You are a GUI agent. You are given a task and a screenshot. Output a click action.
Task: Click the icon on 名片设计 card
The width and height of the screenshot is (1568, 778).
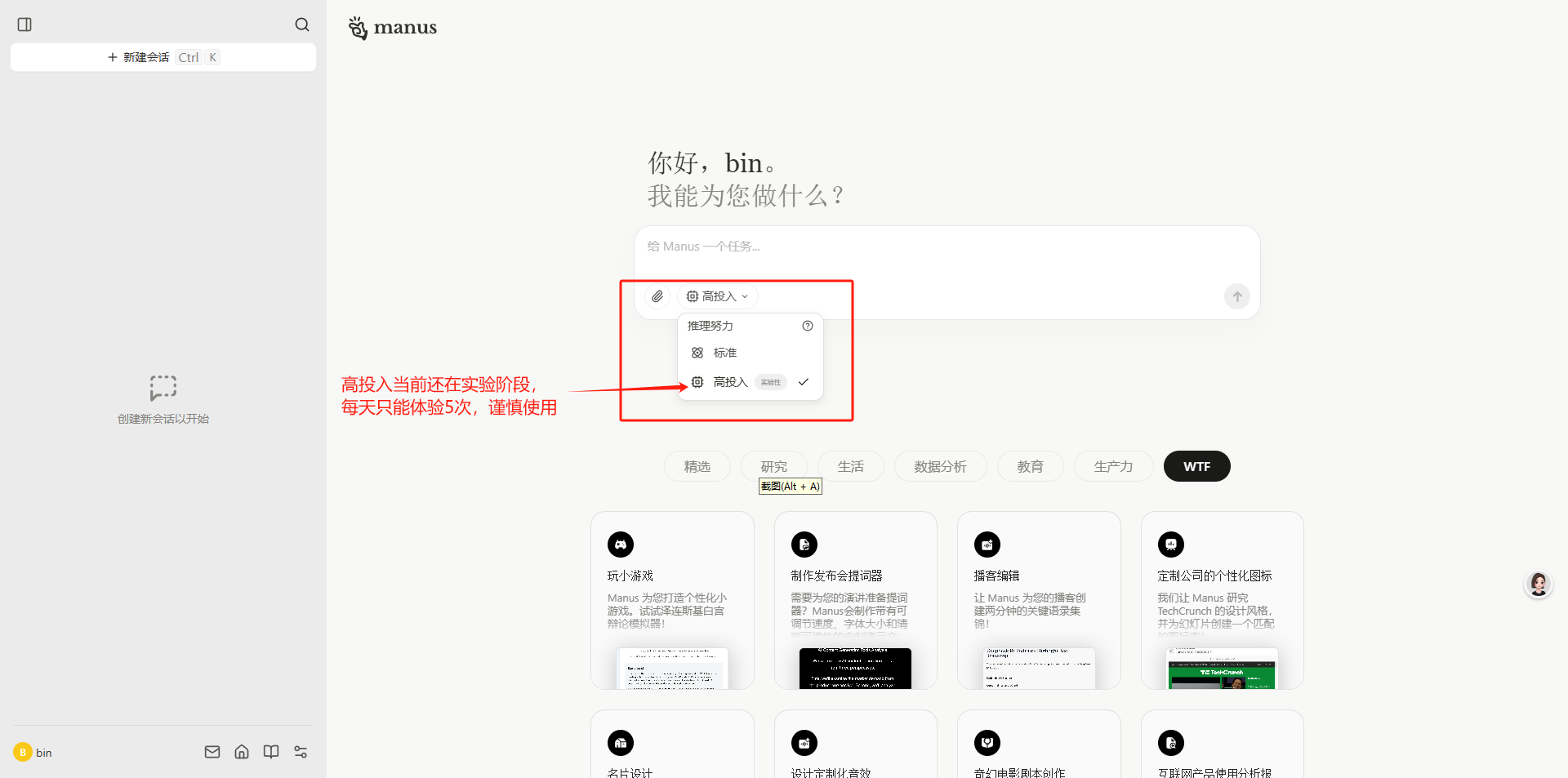(621, 743)
